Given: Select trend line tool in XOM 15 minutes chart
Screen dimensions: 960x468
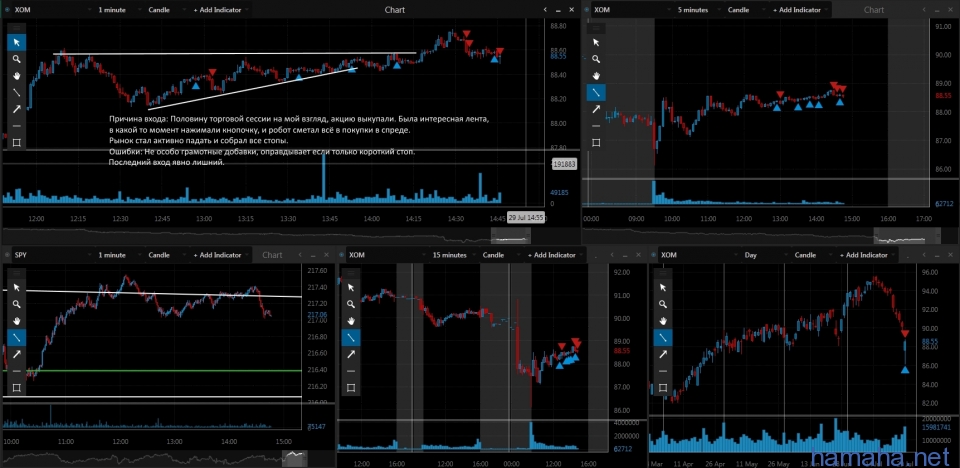Looking at the screenshot, I should [x=351, y=338].
